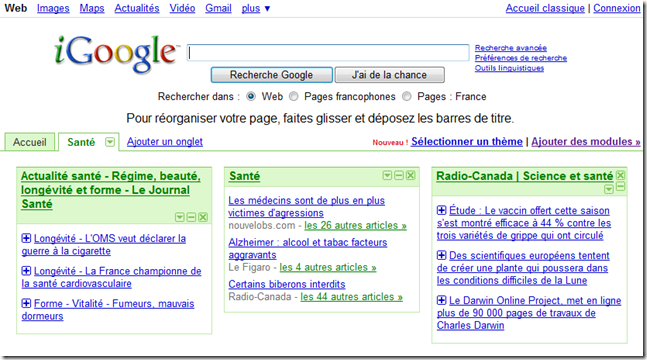Expand the Darwin Online Project item
Image resolution: width=647 pixels, height=360 pixels.
pos(442,300)
